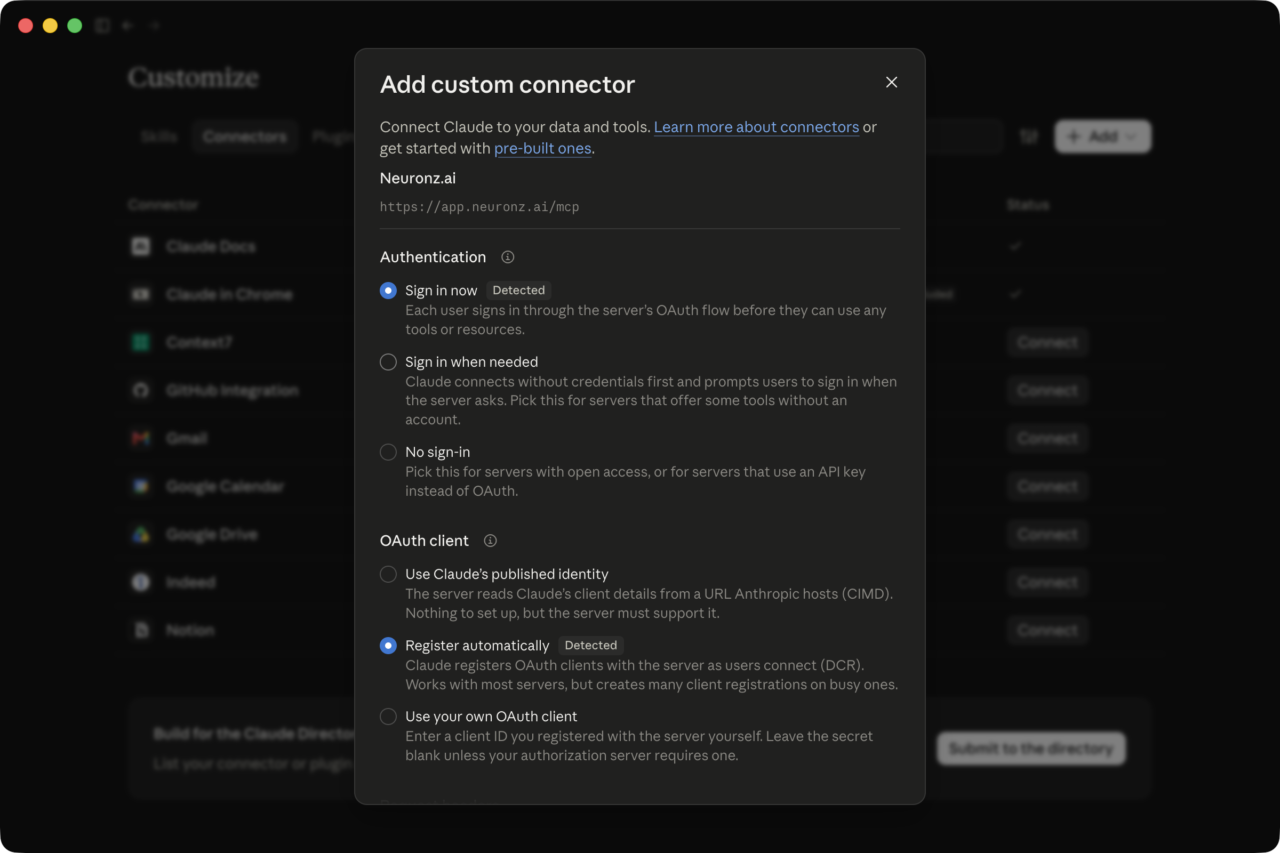The image size is (1280, 853).
Task: Select Use your own OAuth client
Action: (x=388, y=716)
